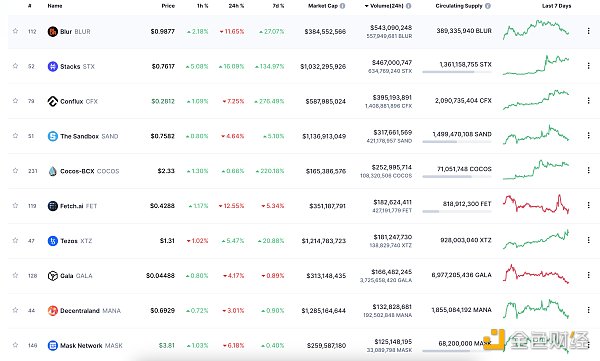
Task: Click the Blur coin logo
Action: point(52,31)
